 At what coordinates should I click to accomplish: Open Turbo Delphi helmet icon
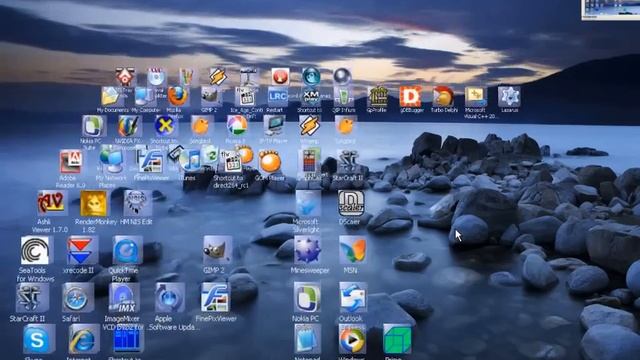coord(444,97)
